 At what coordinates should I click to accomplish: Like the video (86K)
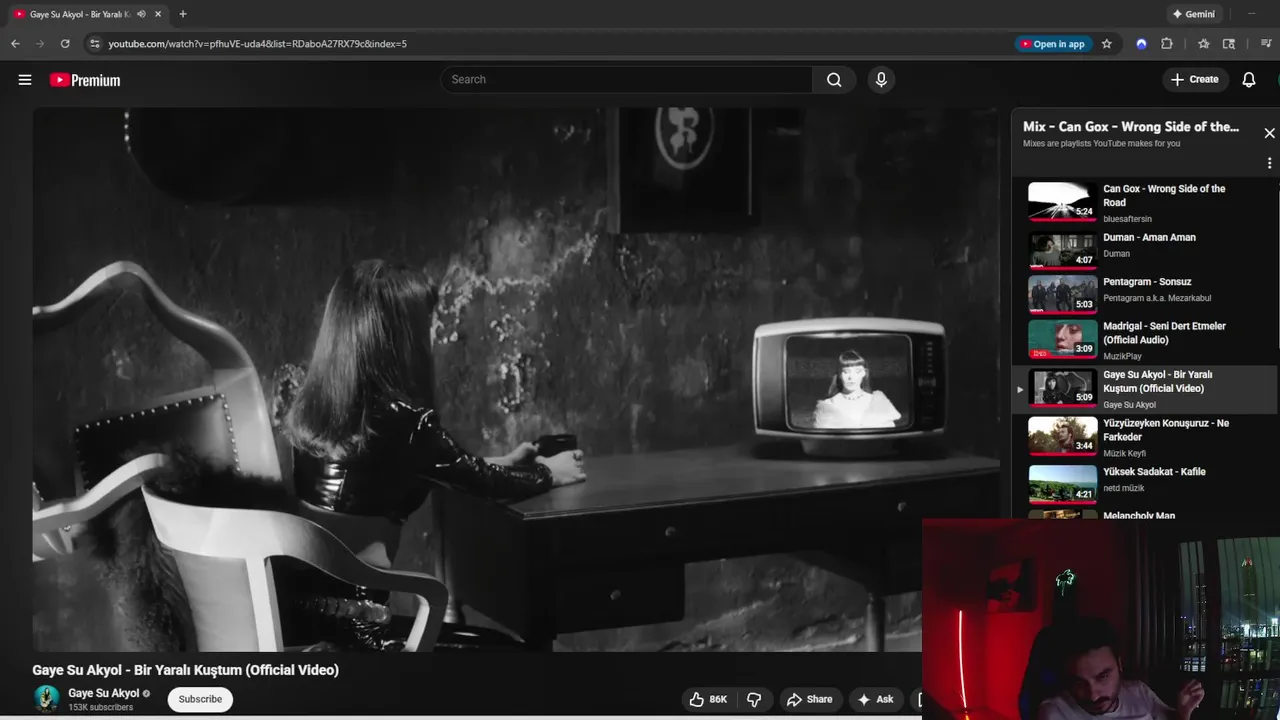coord(707,699)
